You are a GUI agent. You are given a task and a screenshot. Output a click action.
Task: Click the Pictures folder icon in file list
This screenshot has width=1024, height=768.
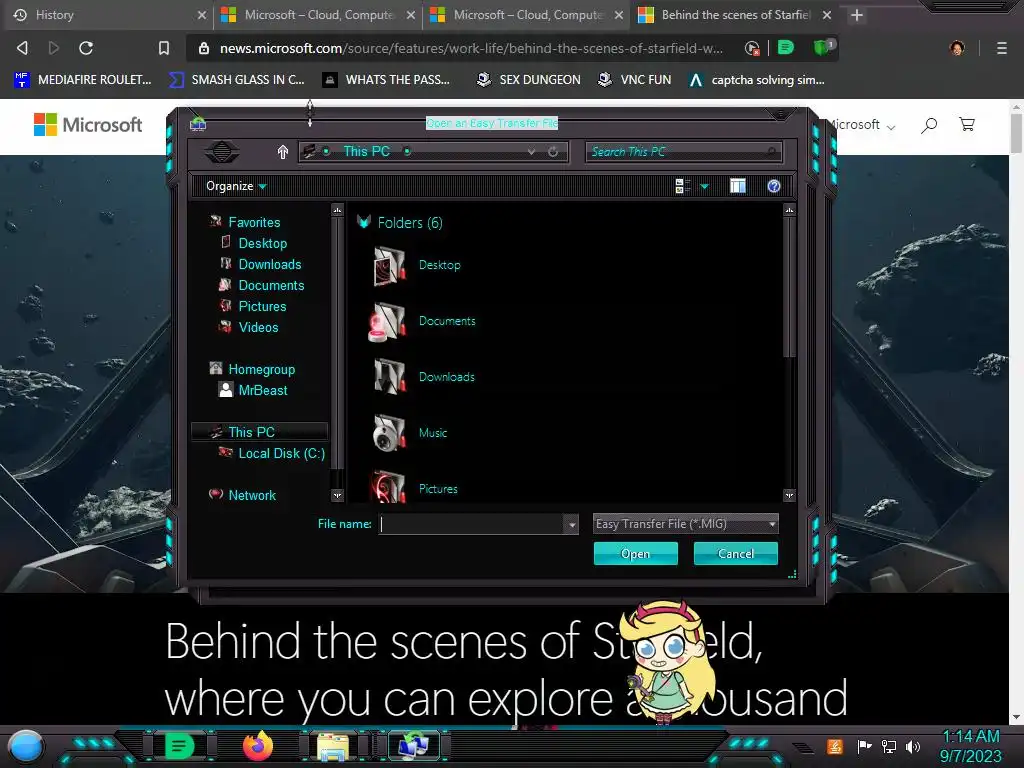pos(389,487)
